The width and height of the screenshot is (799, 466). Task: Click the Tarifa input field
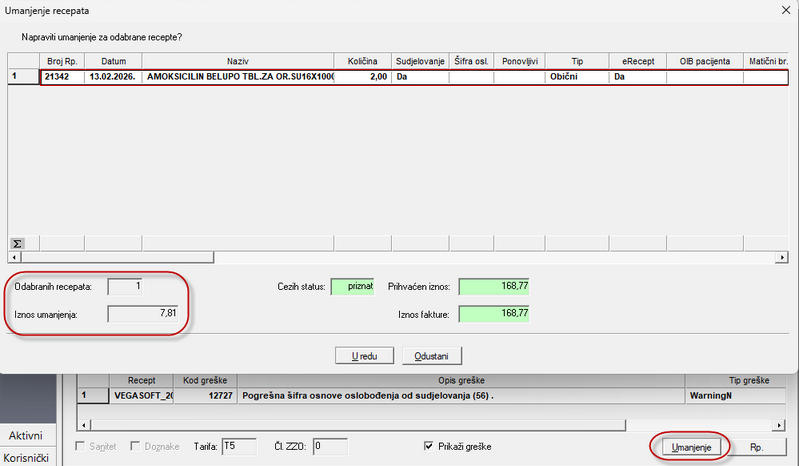[238, 446]
